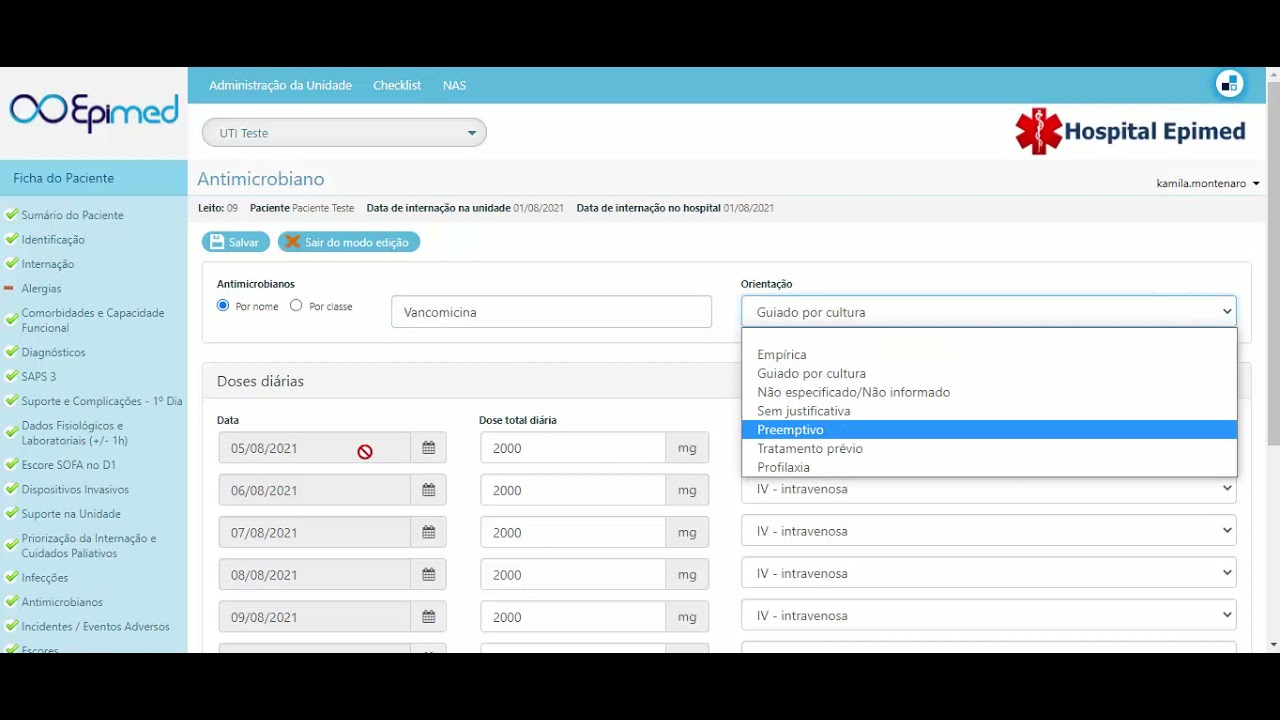Image resolution: width=1280 pixels, height=720 pixels.
Task: Click the check icon beside Infecções
Action: (11, 577)
